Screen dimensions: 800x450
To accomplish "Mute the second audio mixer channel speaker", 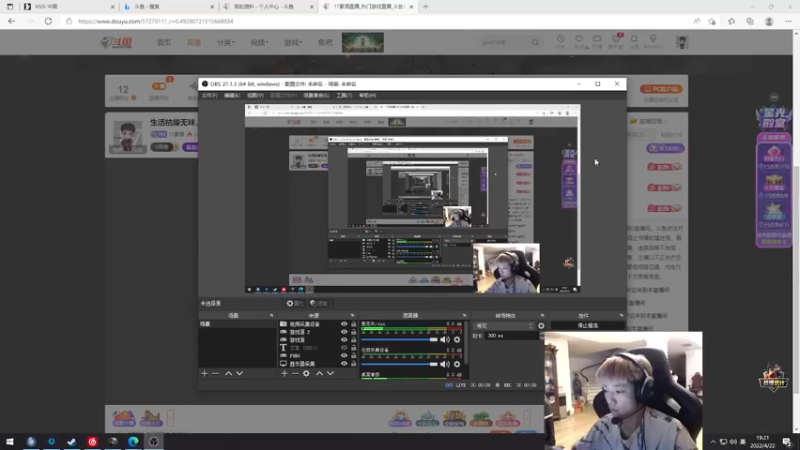I will click(x=445, y=364).
